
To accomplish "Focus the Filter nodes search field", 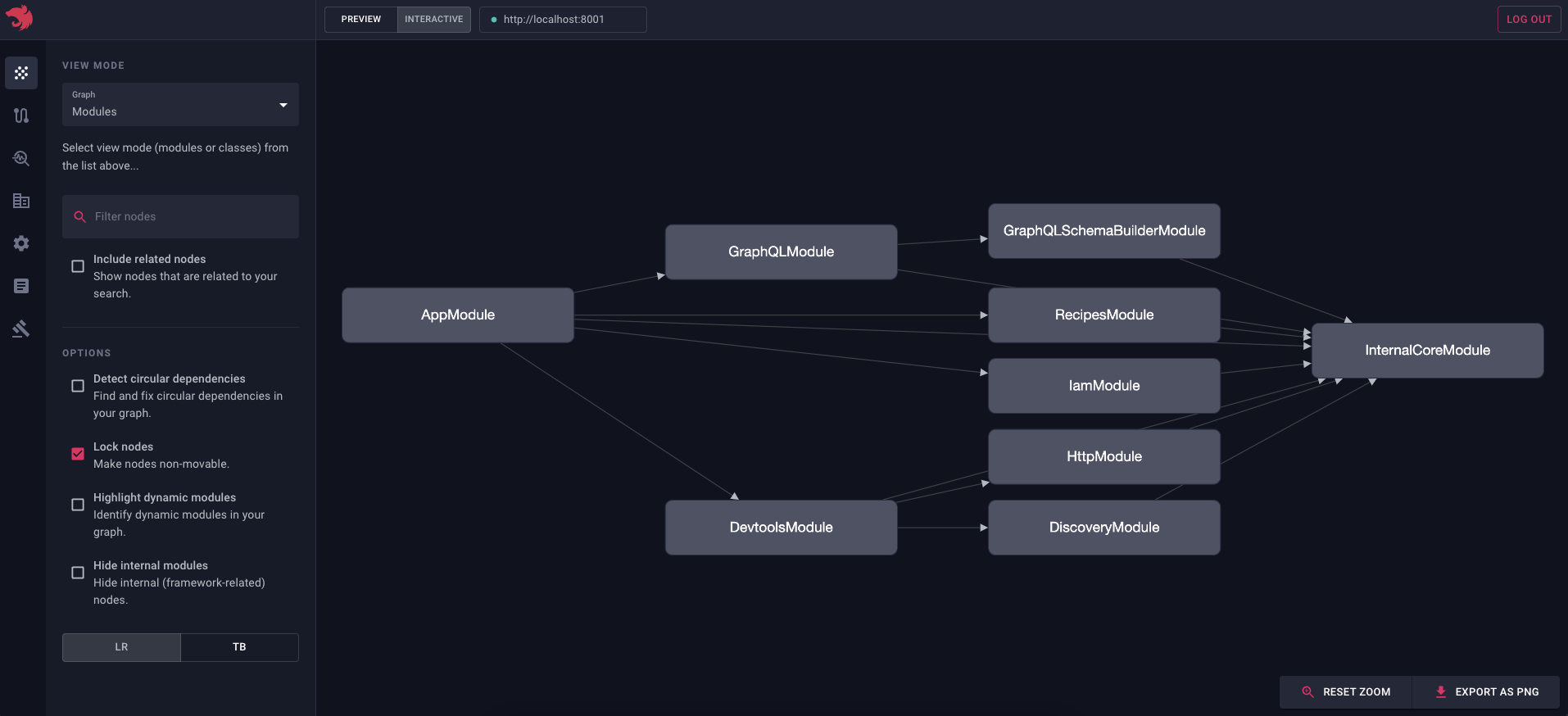I will pyautogui.click(x=188, y=216).
